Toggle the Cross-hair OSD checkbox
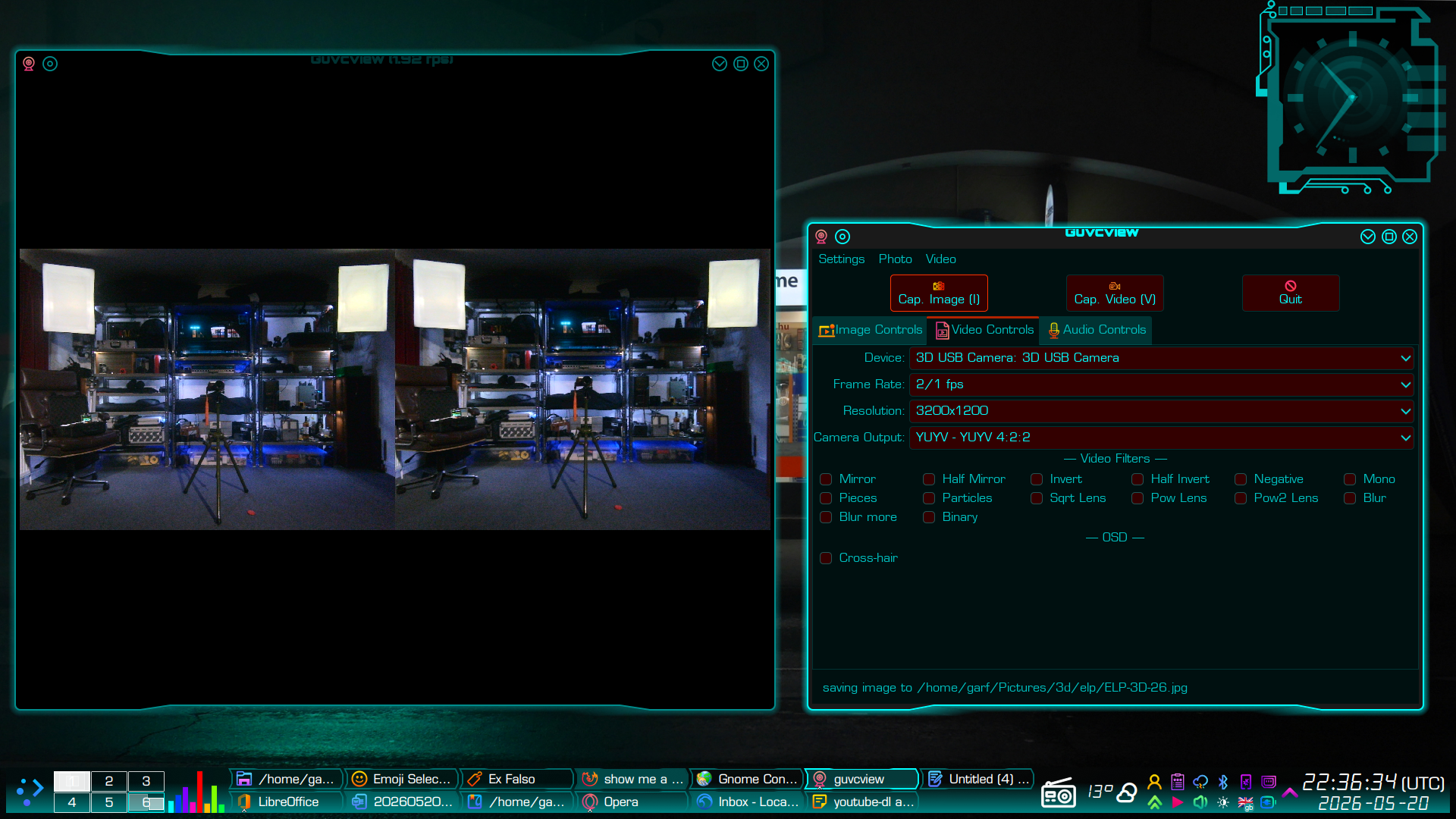1456x819 pixels. coord(826,558)
